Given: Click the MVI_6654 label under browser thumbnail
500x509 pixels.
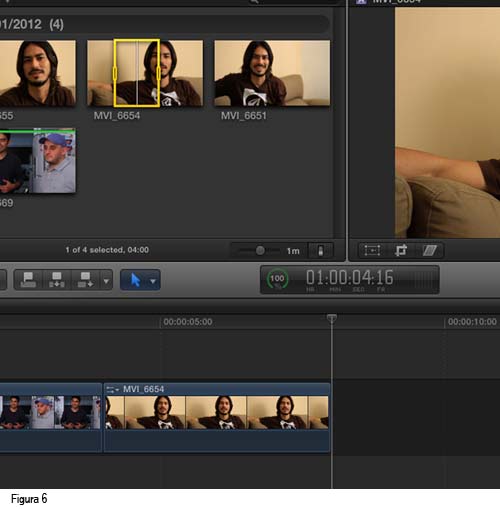Looking at the screenshot, I should 117,116.
